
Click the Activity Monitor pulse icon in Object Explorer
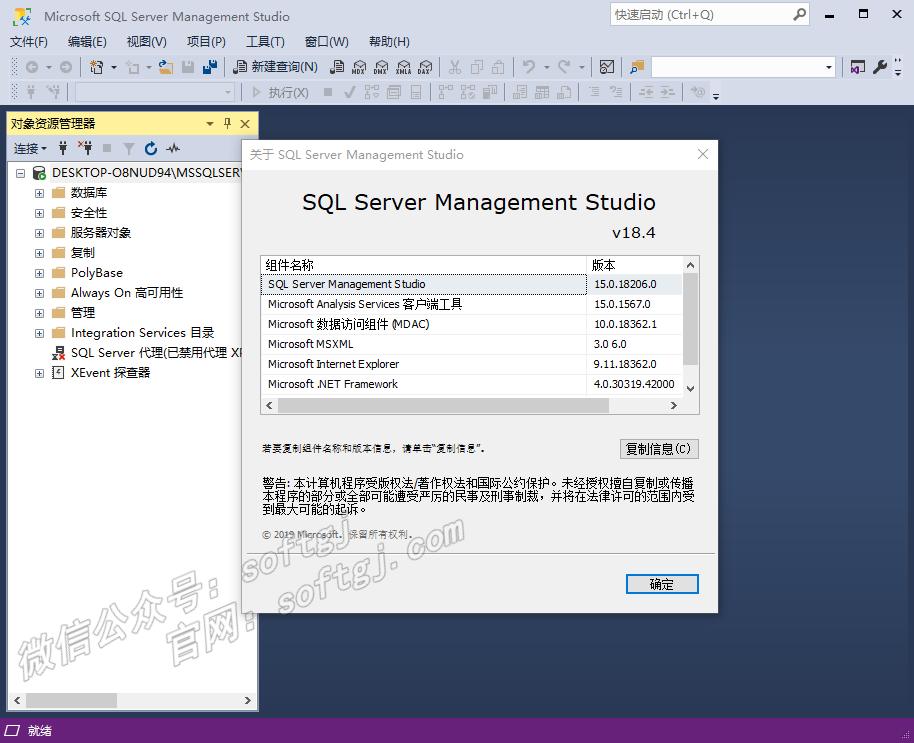(173, 149)
